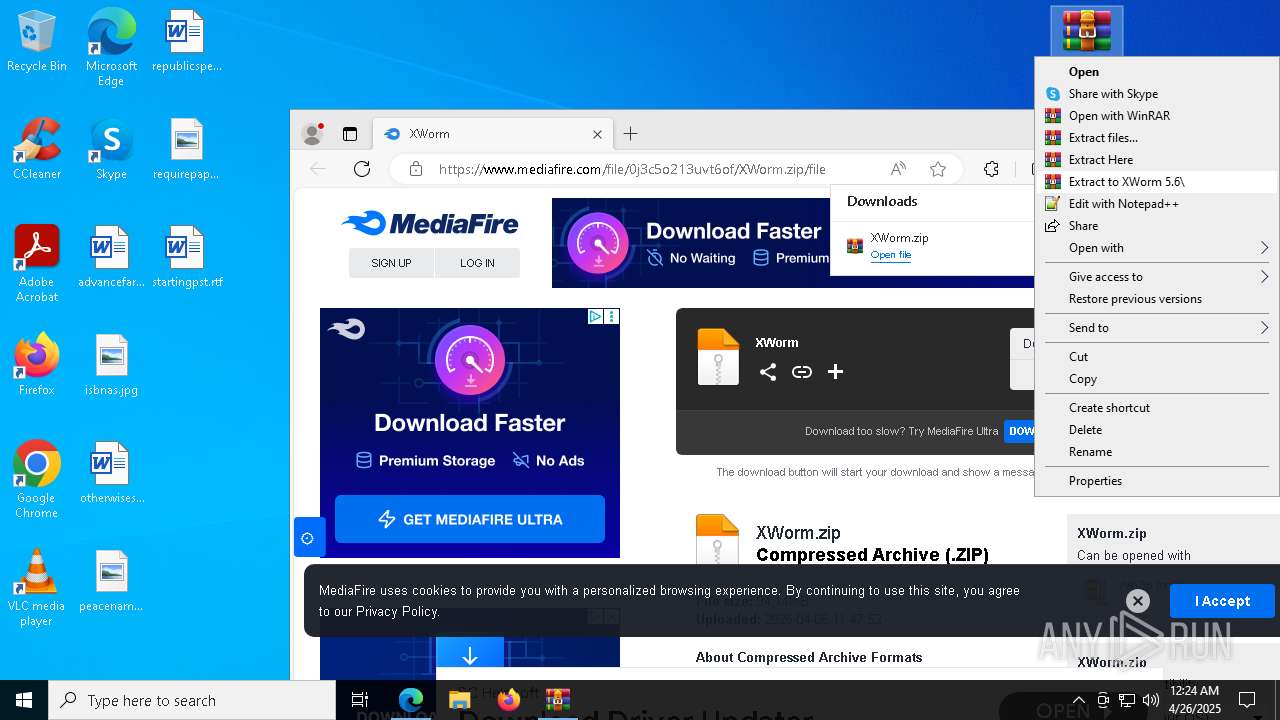Image resolution: width=1280 pixels, height=720 pixels.
Task: Click LOG IN on MediaFire
Action: (x=477, y=263)
